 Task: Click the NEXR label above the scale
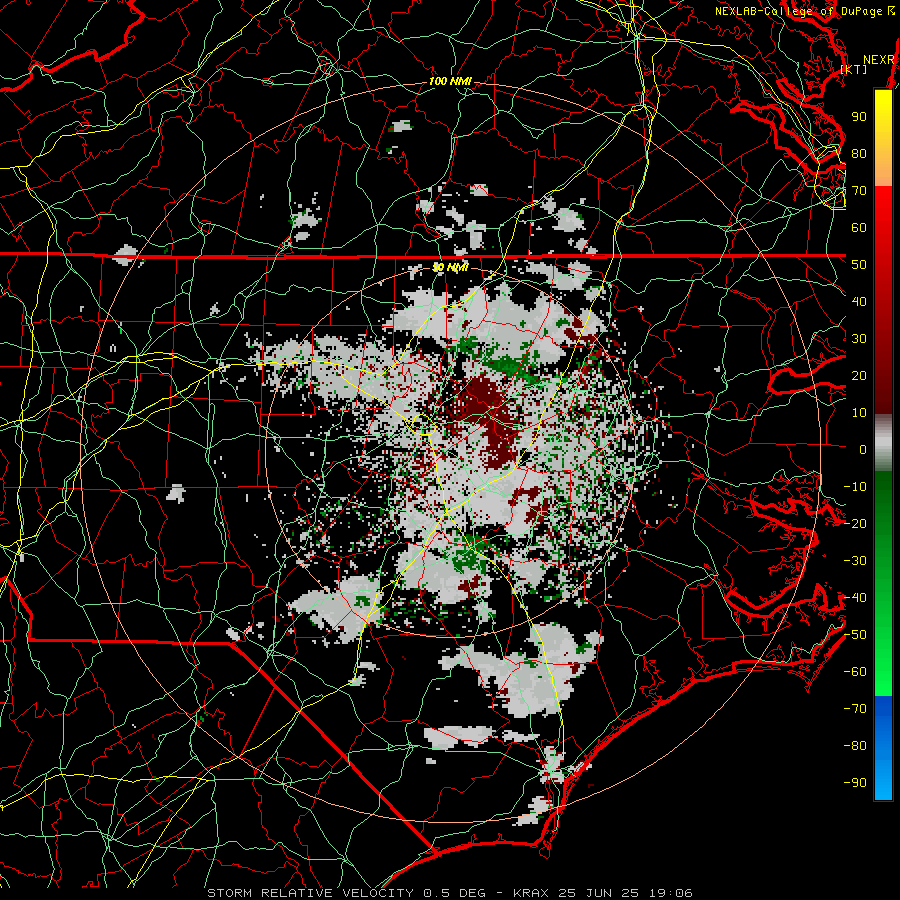click(879, 60)
